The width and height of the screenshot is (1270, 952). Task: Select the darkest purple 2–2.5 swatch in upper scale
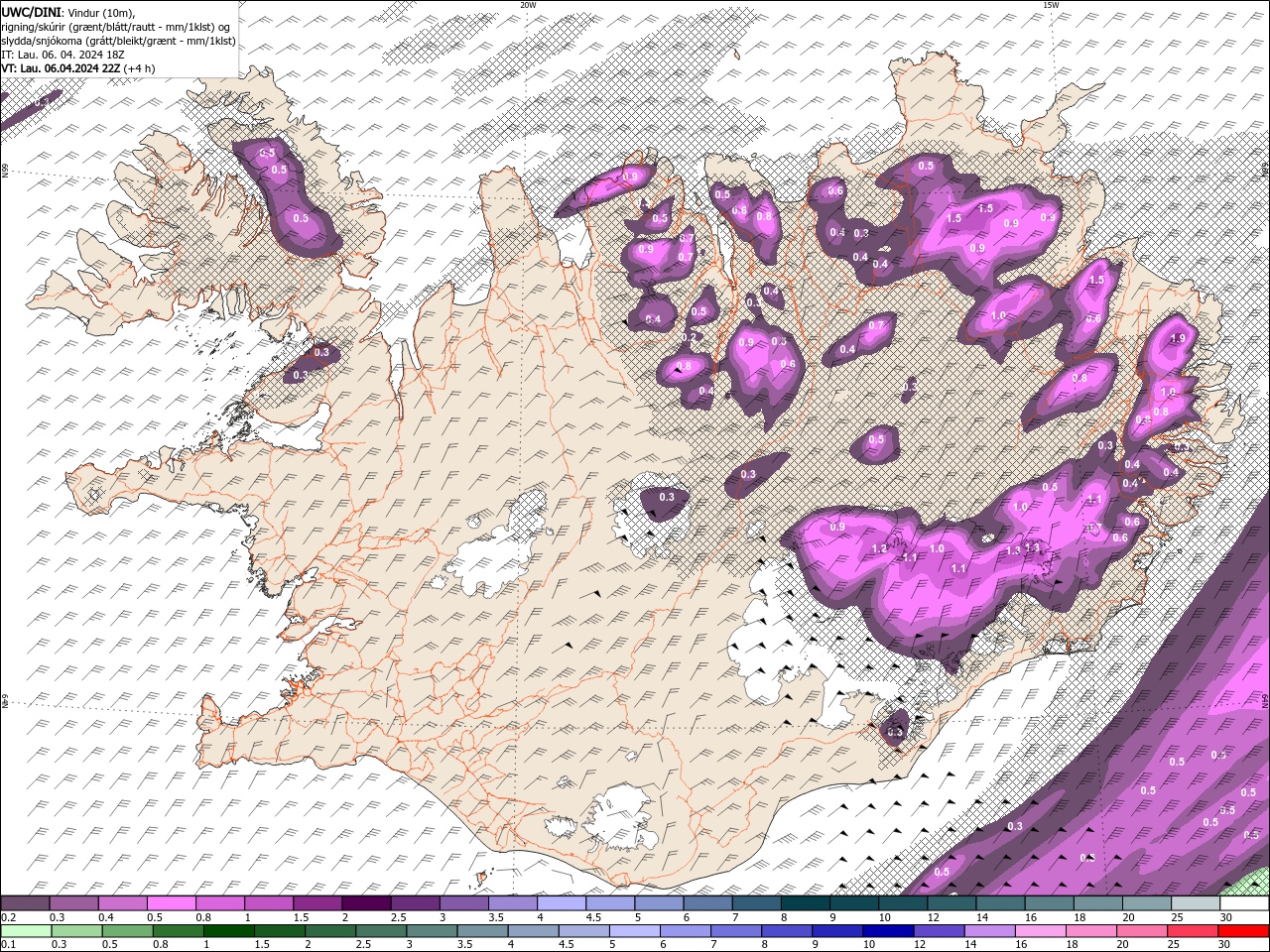[366, 903]
